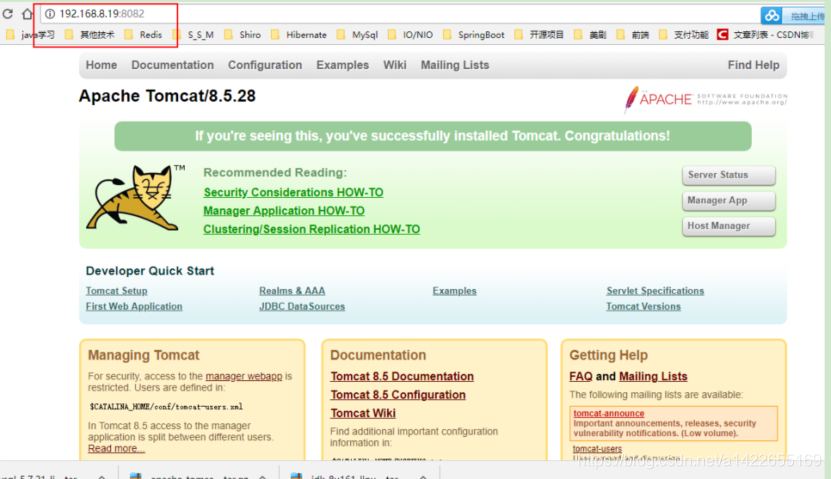Expand options for jdk-8u161 download

coord(423,476)
